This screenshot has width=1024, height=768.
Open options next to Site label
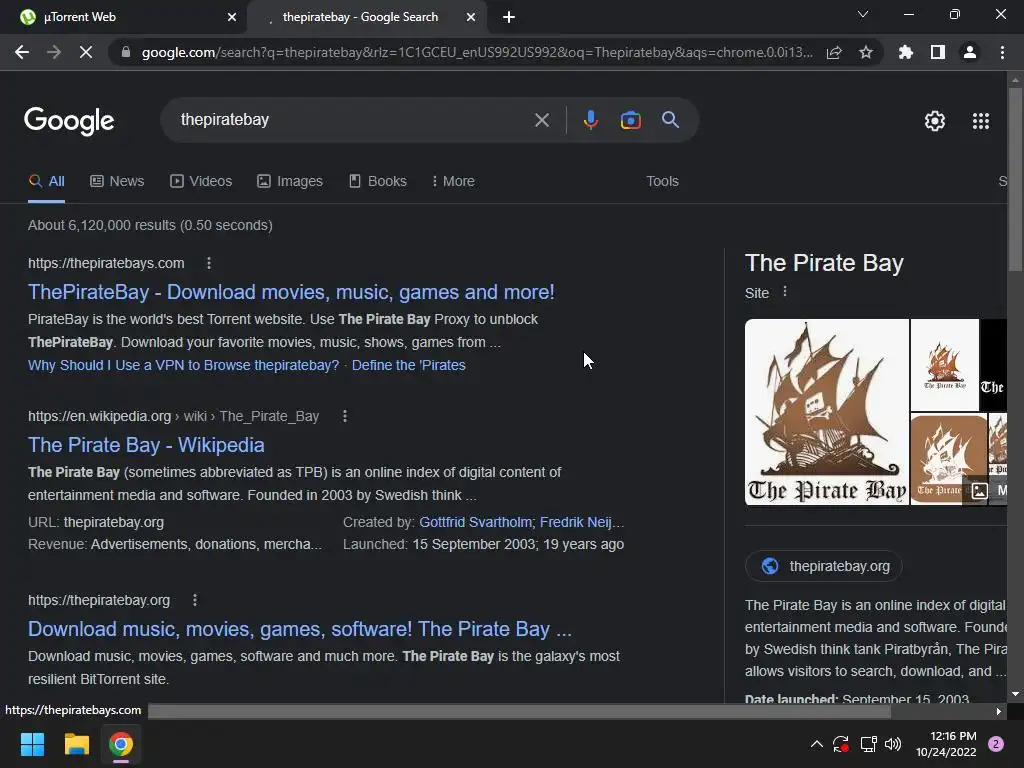785,292
